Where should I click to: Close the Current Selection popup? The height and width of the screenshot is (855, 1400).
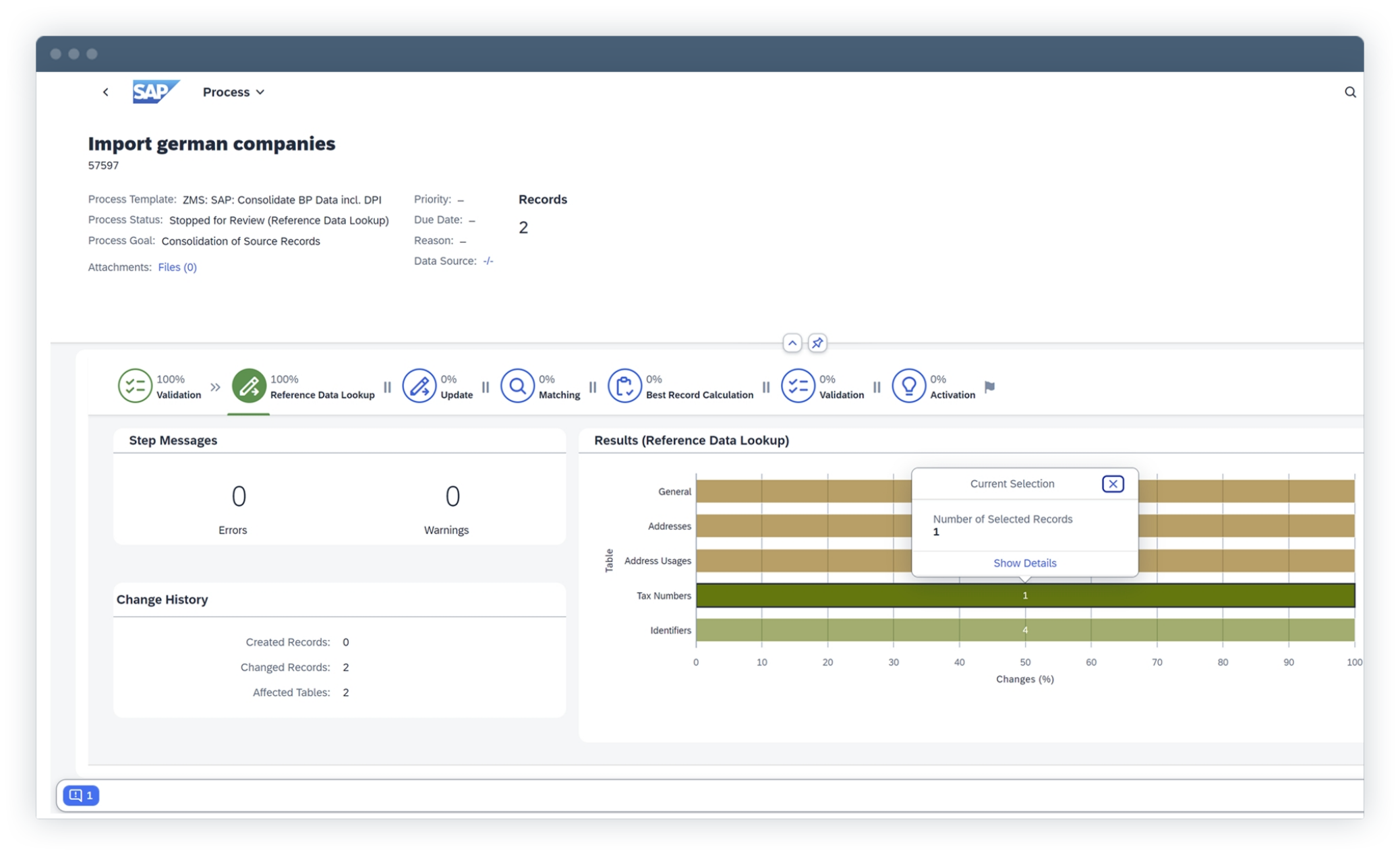(1113, 483)
